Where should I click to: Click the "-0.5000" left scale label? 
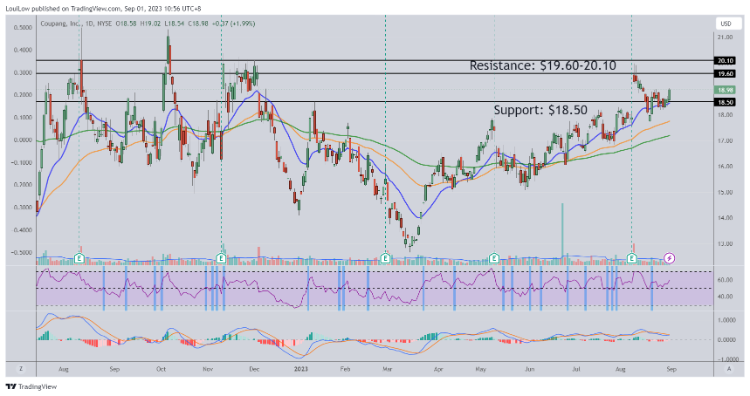[x=22, y=253]
